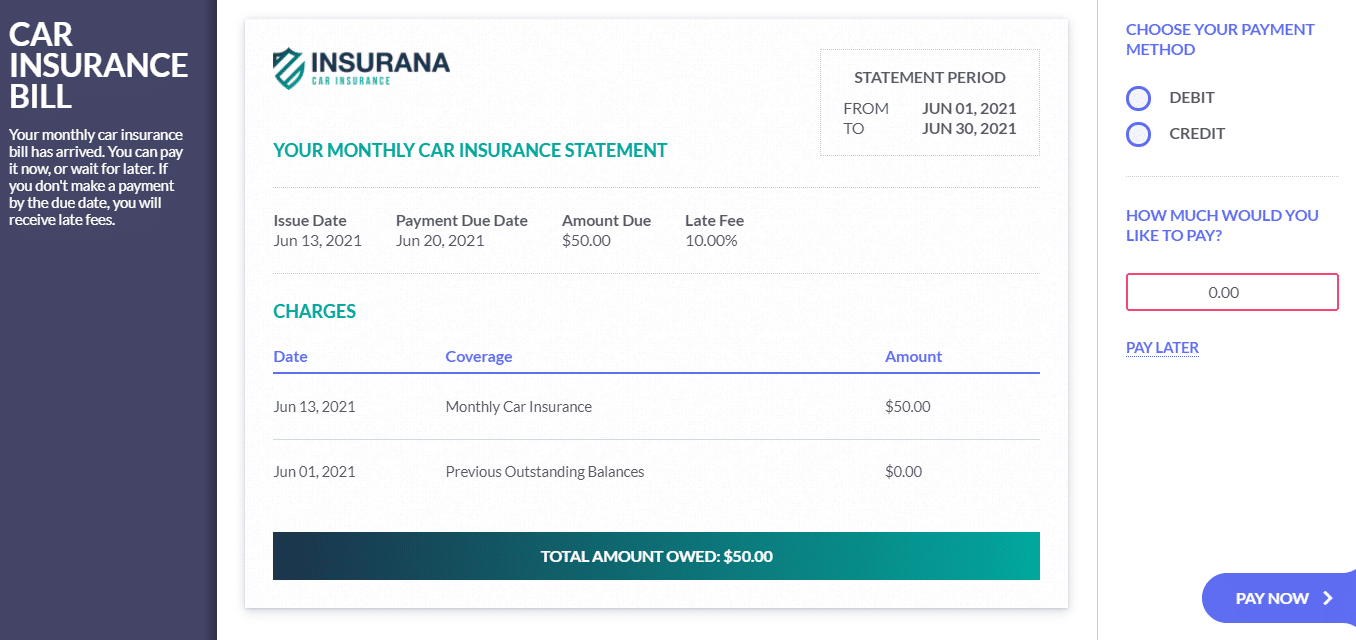Click the Late Fee value 10.00%
The height and width of the screenshot is (640, 1356).
coord(711,241)
